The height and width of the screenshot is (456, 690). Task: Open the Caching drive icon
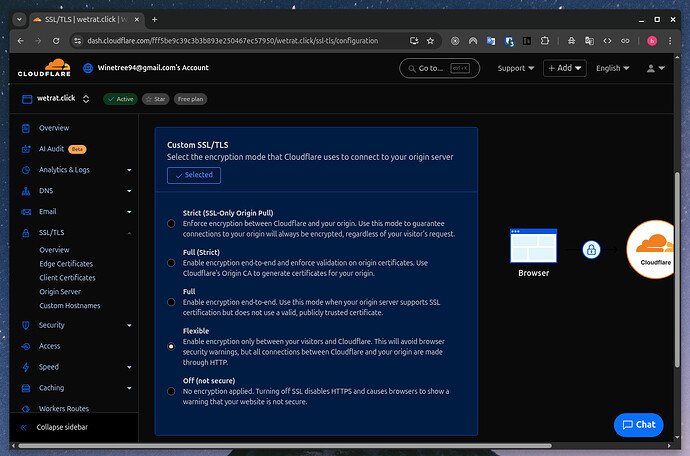[x=26, y=388]
